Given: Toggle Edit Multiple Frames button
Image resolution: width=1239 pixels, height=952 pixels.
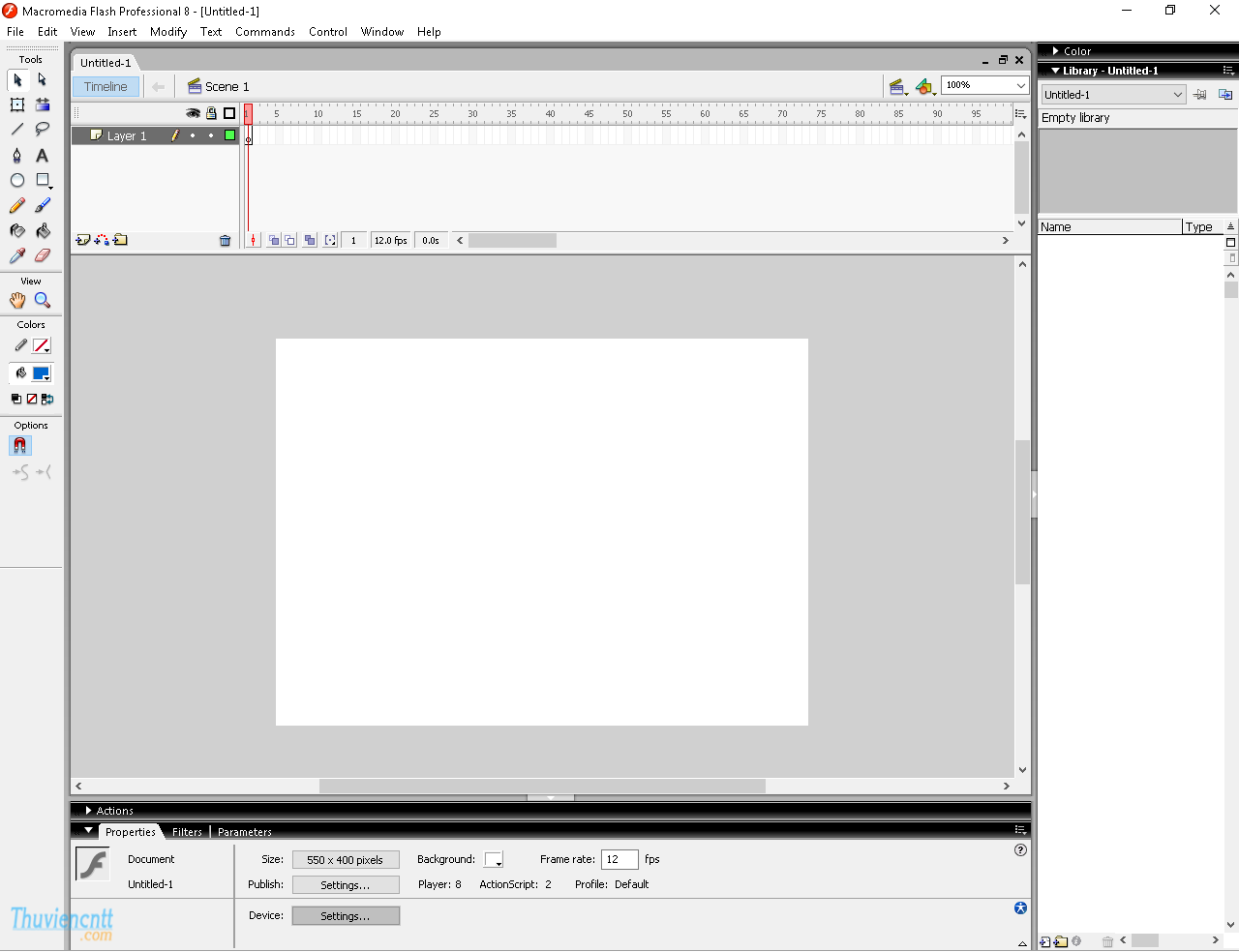Looking at the screenshot, I should [x=309, y=240].
